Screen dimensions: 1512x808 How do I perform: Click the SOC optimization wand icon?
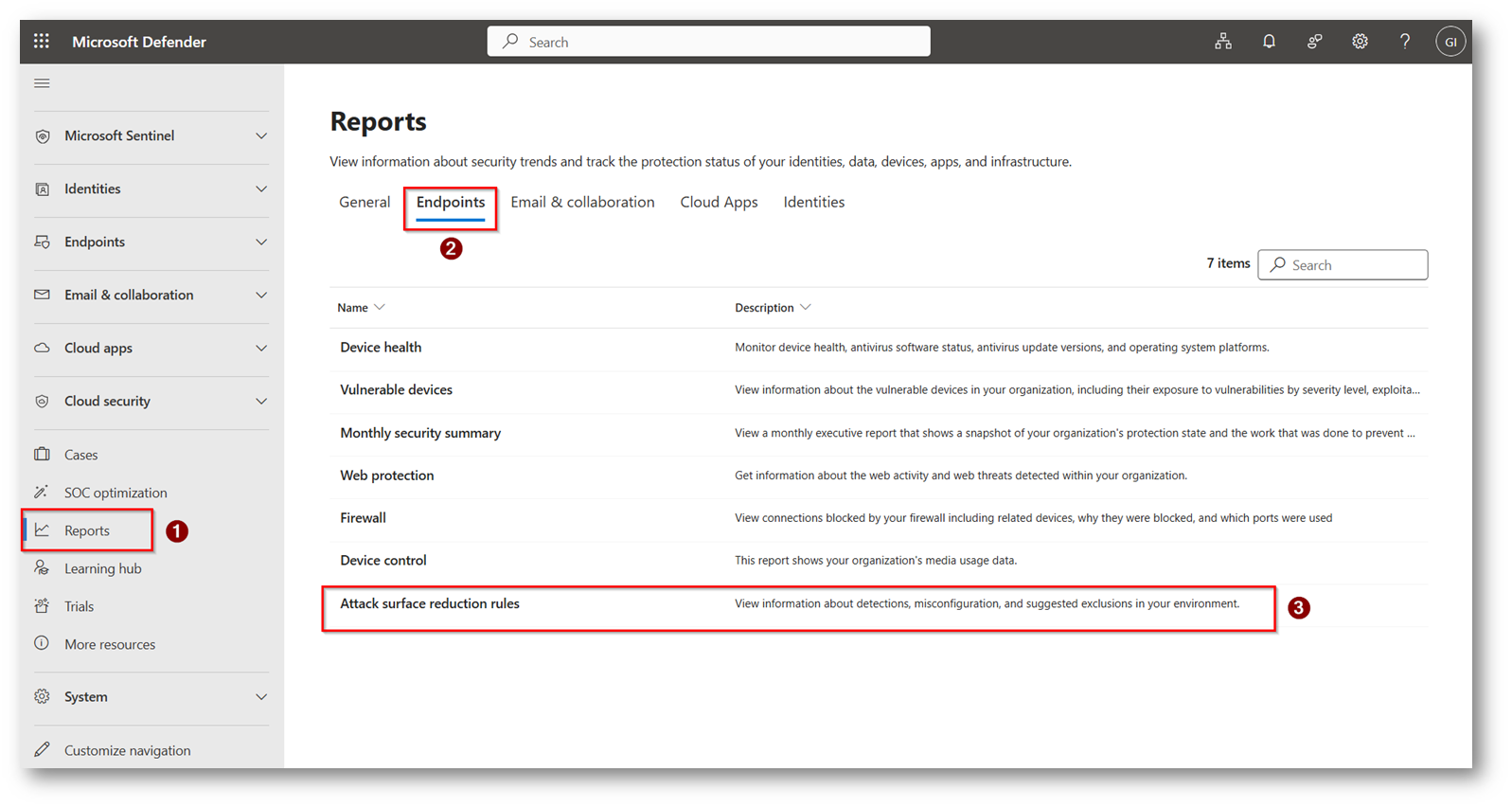tap(42, 493)
